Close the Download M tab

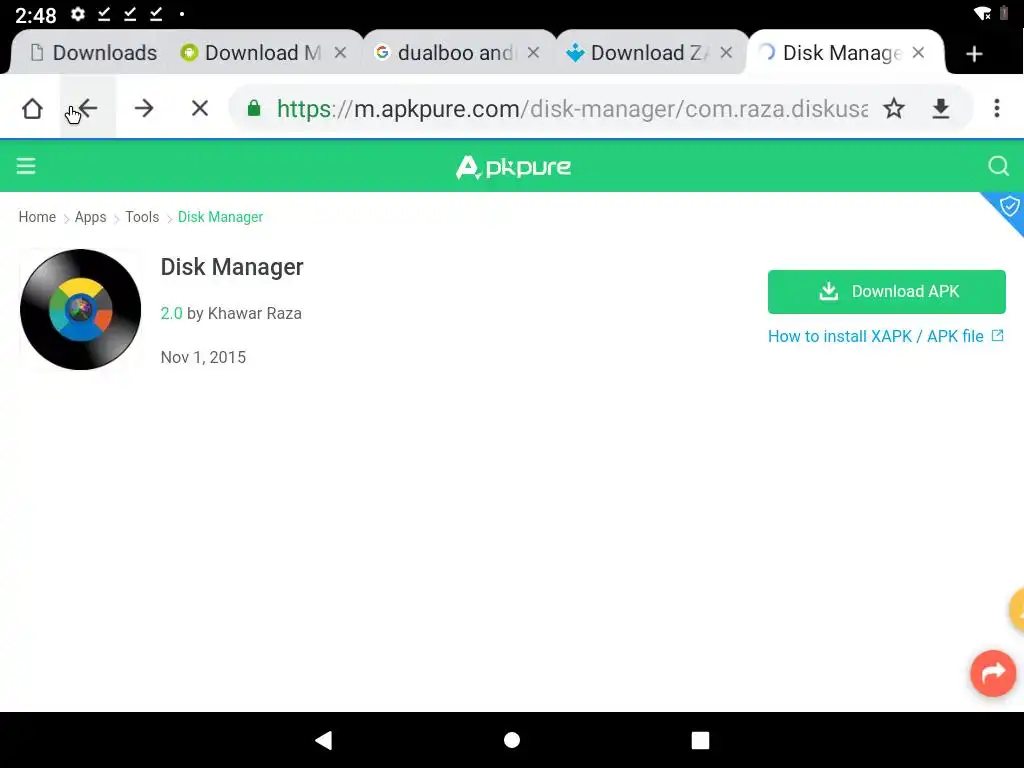click(340, 52)
